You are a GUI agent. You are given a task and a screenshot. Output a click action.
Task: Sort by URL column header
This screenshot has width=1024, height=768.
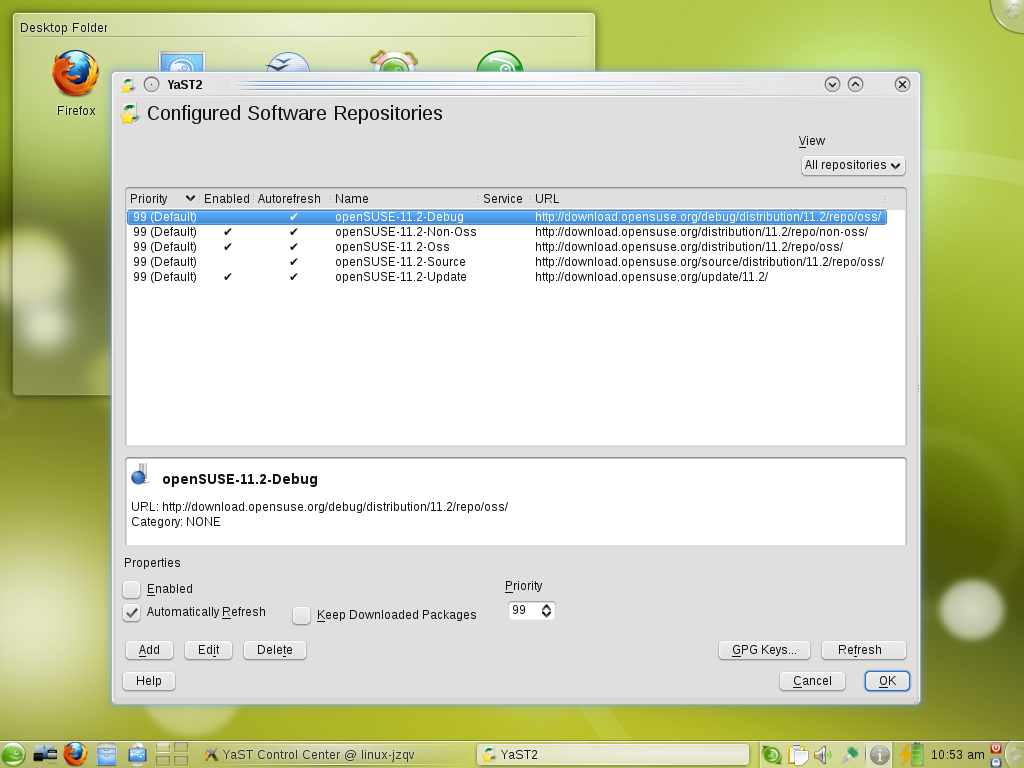click(x=709, y=199)
